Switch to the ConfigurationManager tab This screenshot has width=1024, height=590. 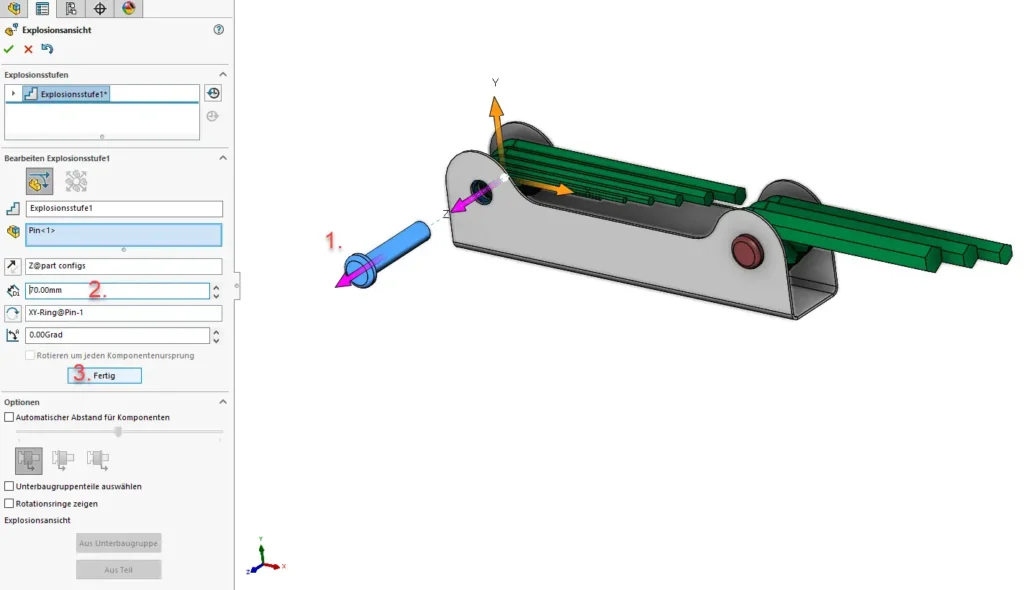[x=72, y=10]
